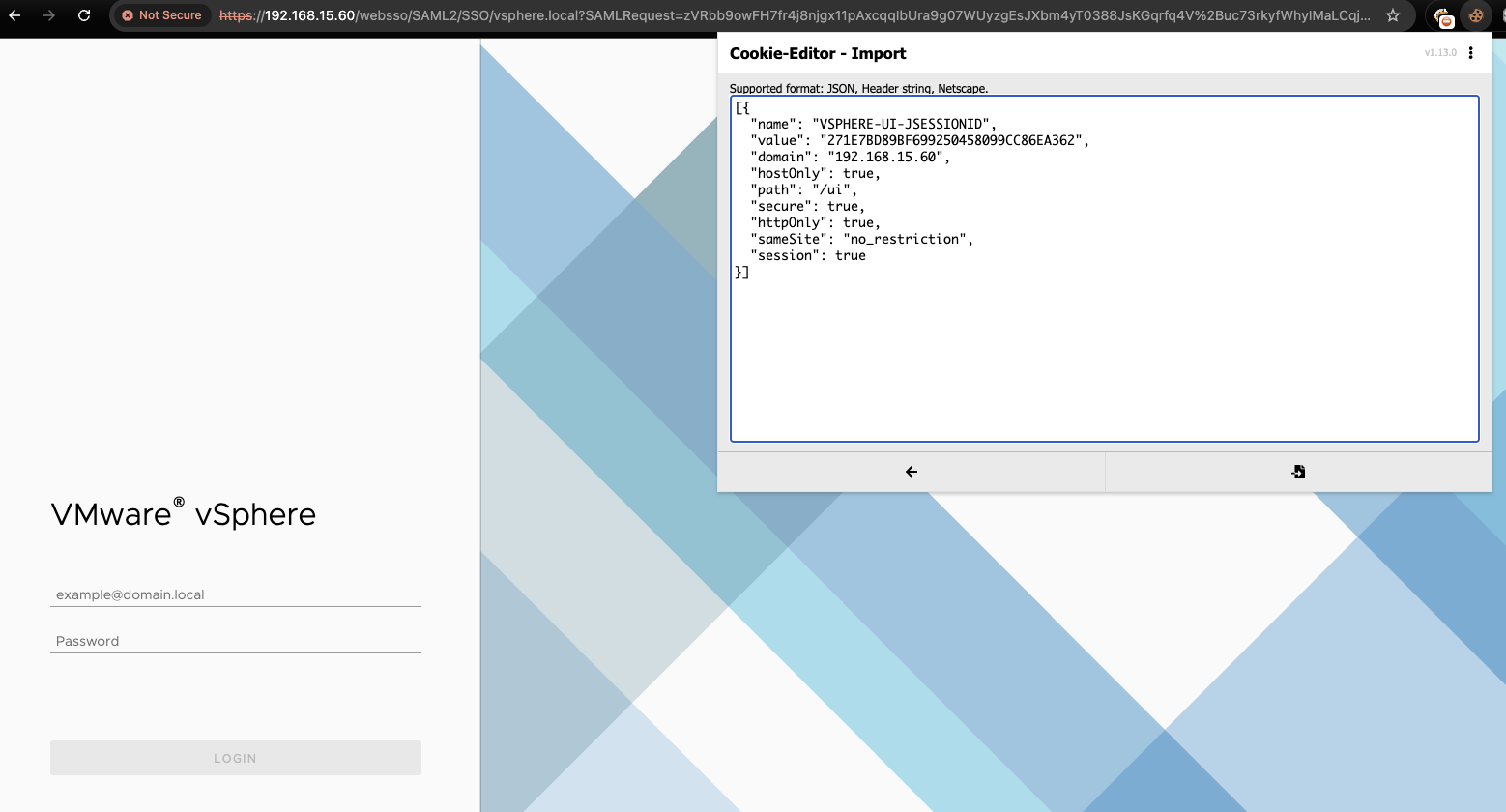The width and height of the screenshot is (1506, 812).
Task: Bookmark this page with the star icon
Action: click(x=1393, y=15)
